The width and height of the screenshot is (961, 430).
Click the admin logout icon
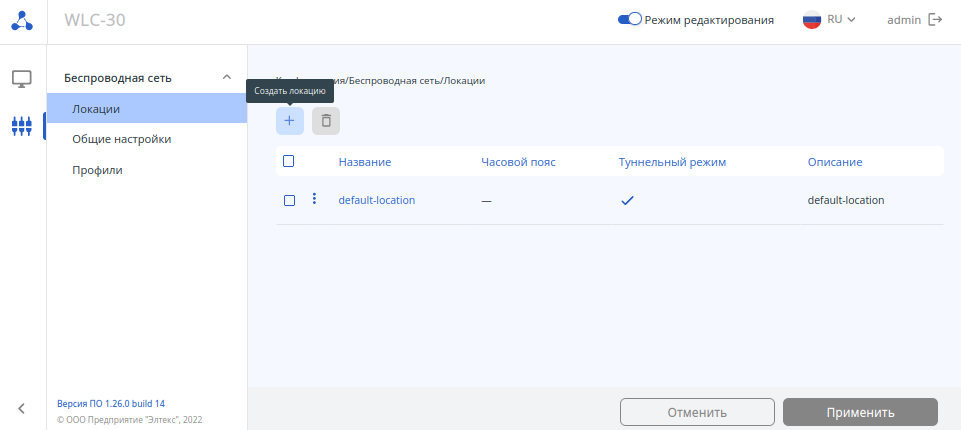pos(935,19)
